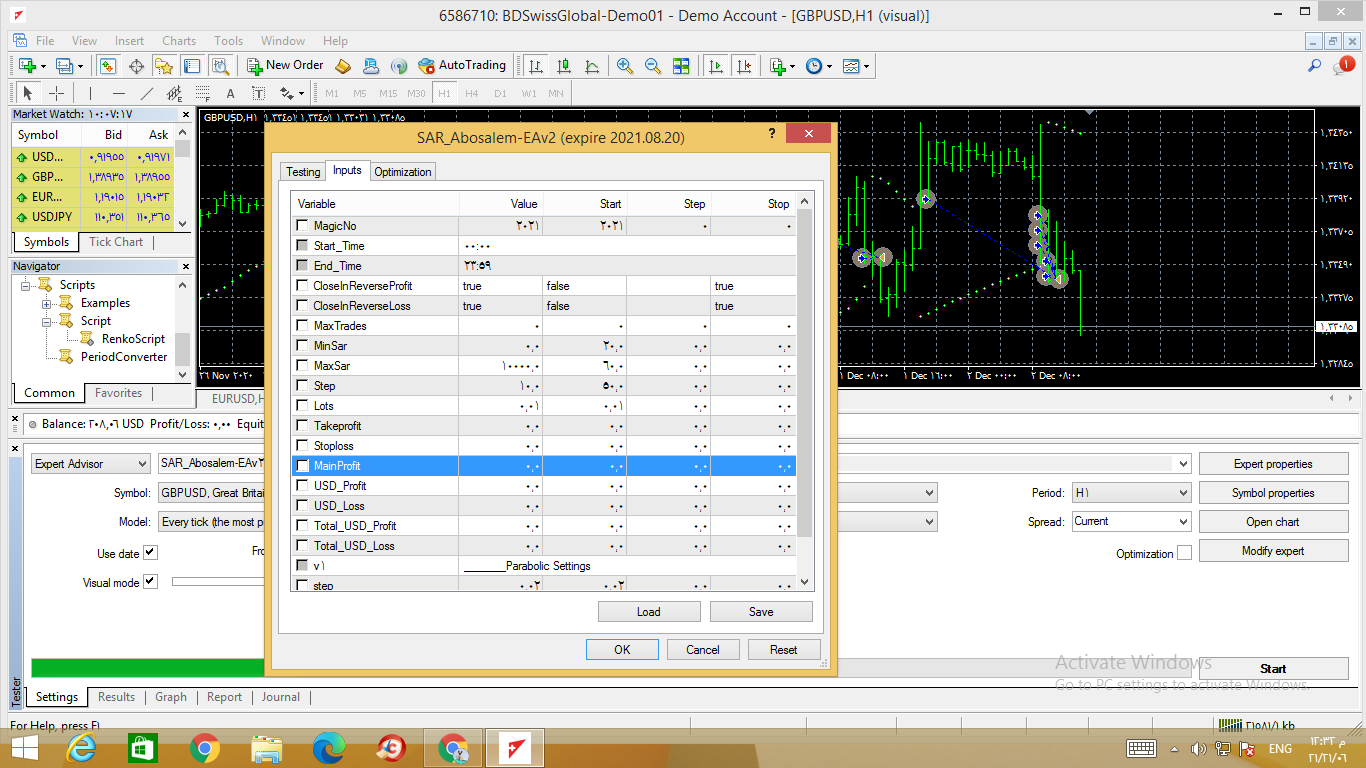Tick the Lots checkbox
This screenshot has height=768, width=1366.
pos(303,406)
